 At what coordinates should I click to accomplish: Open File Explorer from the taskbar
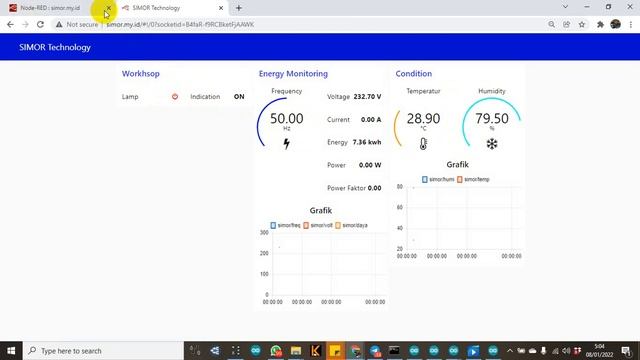pyautogui.click(x=296, y=351)
